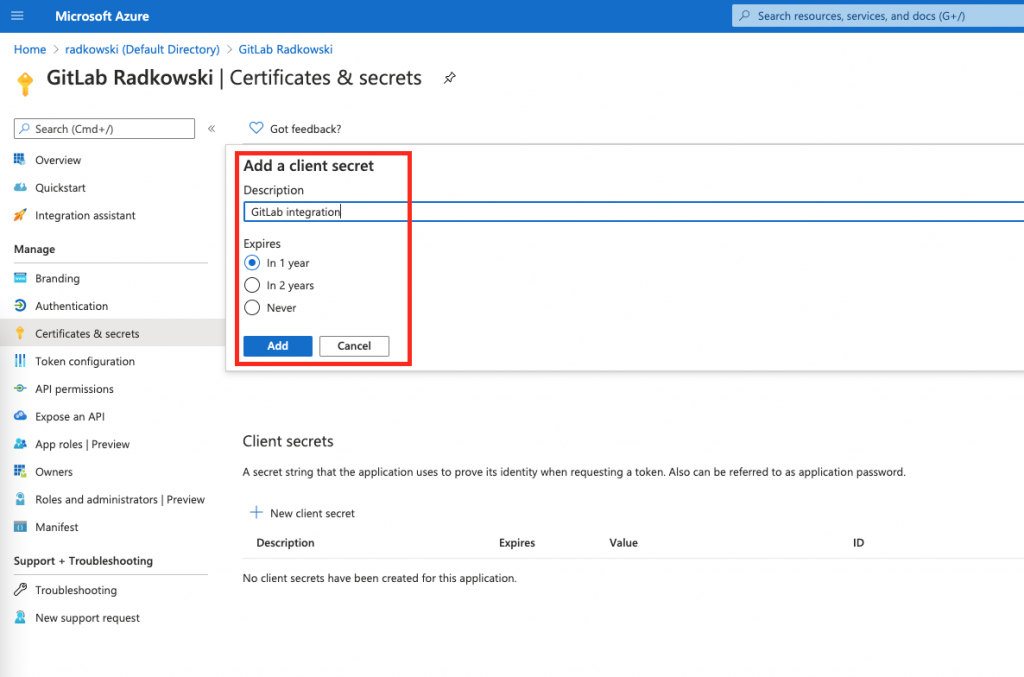Click the New support request icon
Screen dimensions: 1024x677
(x=20, y=617)
